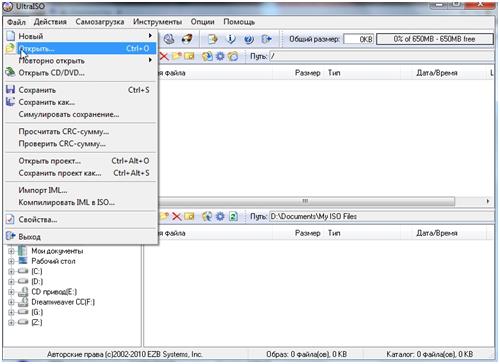
Task: Open the Опции menu
Action: point(202,22)
